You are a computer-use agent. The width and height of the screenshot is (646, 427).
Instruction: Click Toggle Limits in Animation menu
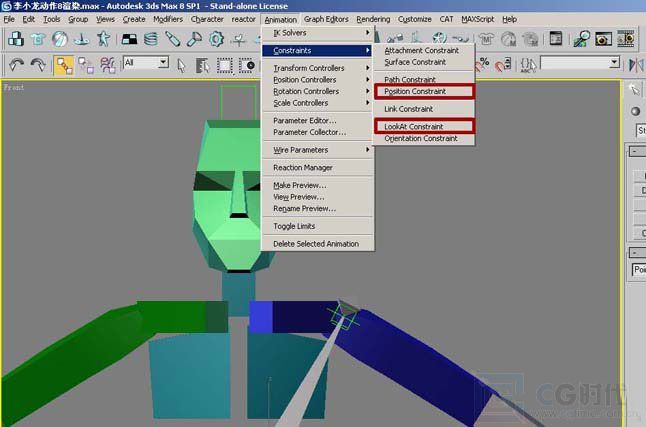(x=294, y=226)
